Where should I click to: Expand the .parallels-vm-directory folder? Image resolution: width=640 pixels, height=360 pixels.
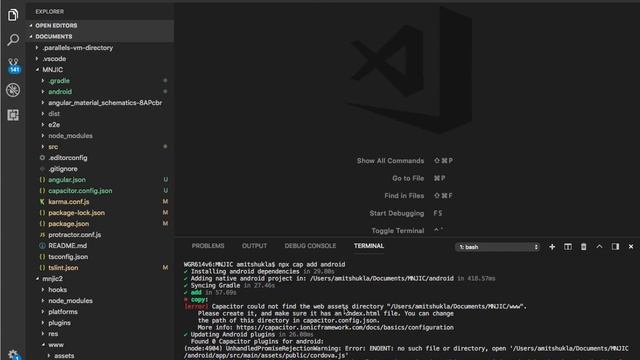(x=100, y=48)
